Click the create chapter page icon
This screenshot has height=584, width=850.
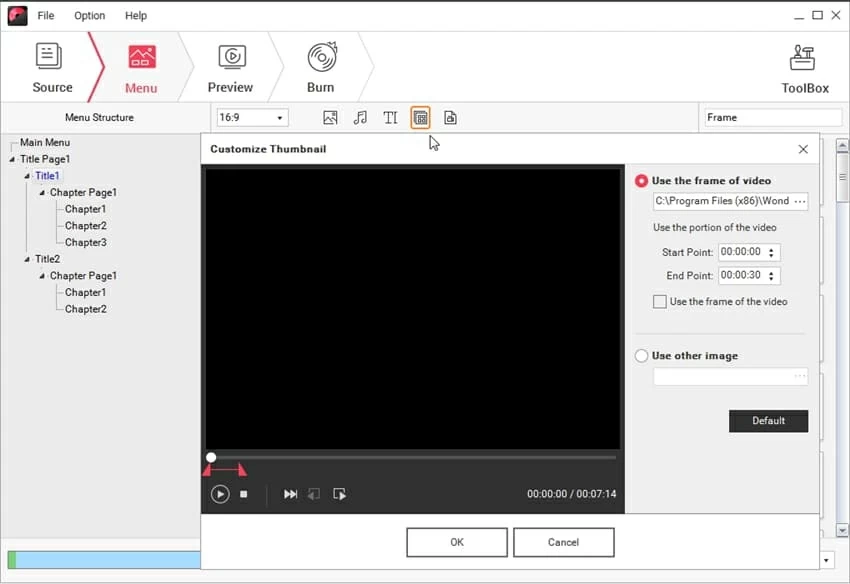coord(450,118)
